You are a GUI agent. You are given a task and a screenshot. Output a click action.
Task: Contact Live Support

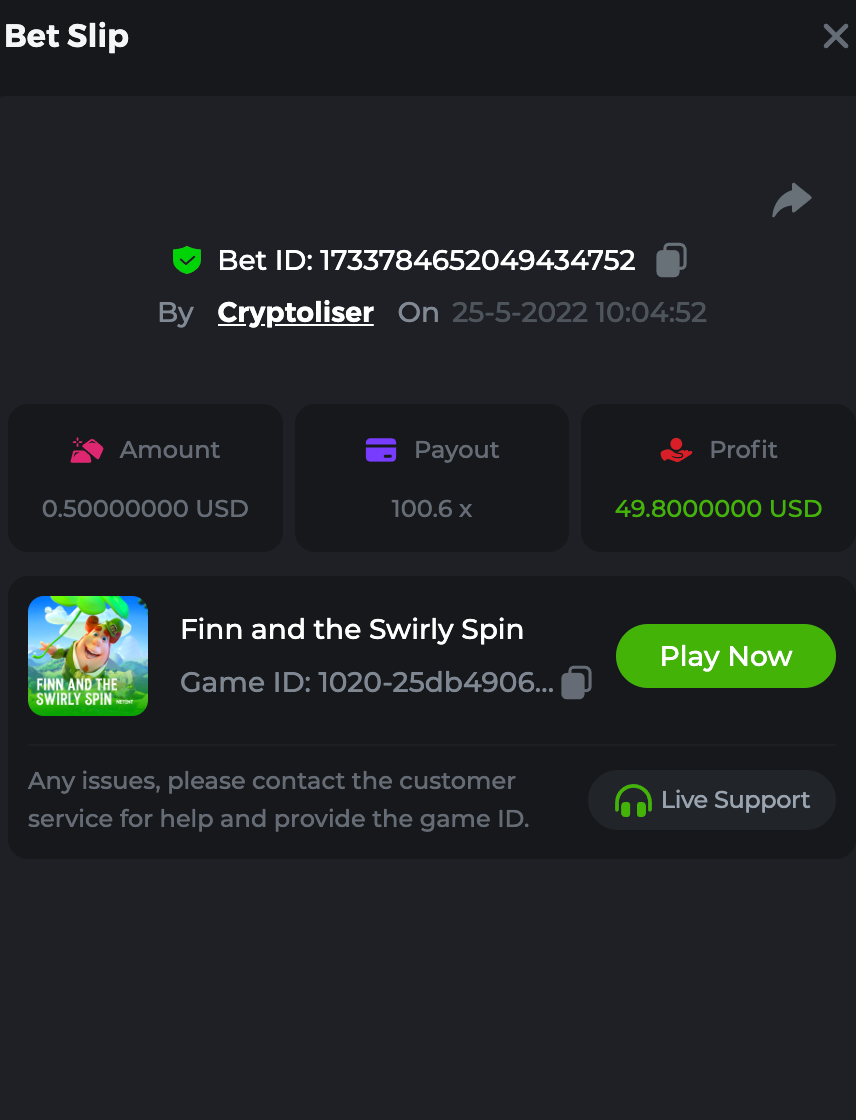711,800
